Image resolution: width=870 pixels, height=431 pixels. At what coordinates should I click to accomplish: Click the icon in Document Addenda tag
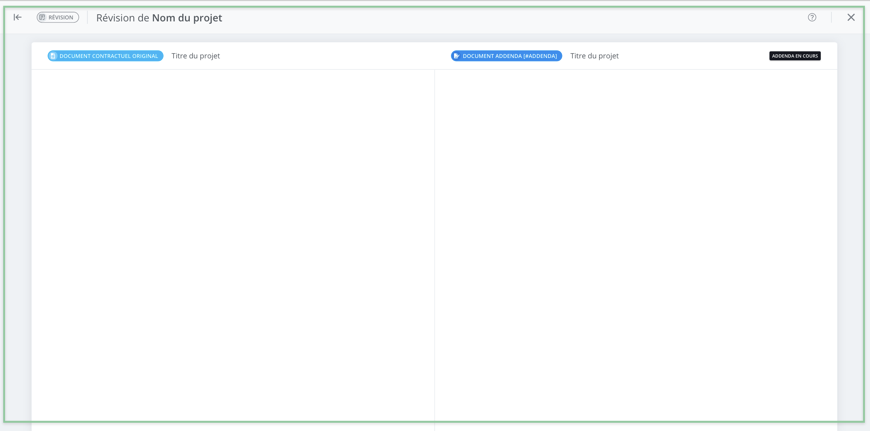pos(457,56)
